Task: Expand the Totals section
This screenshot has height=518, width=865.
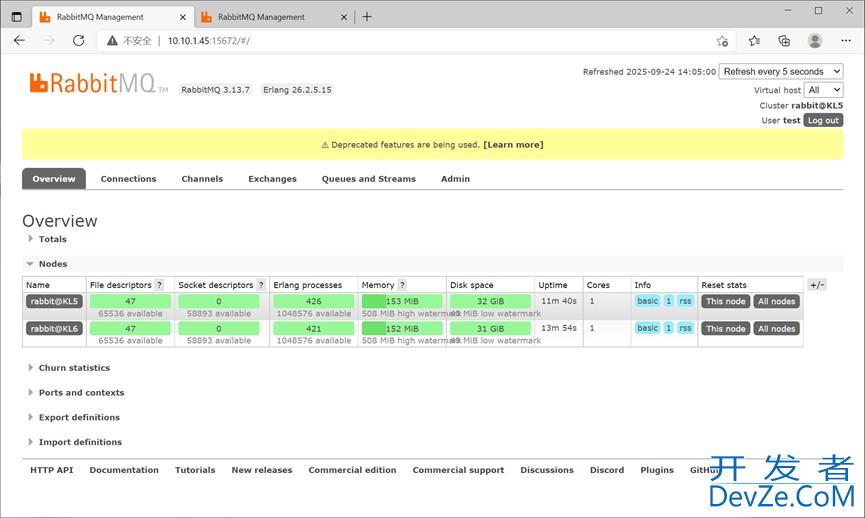Action: [52, 239]
